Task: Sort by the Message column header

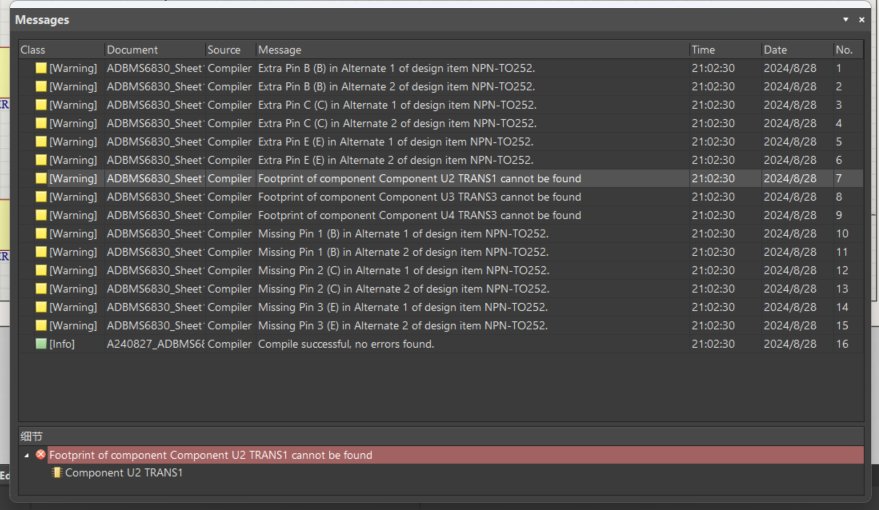Action: click(472, 50)
